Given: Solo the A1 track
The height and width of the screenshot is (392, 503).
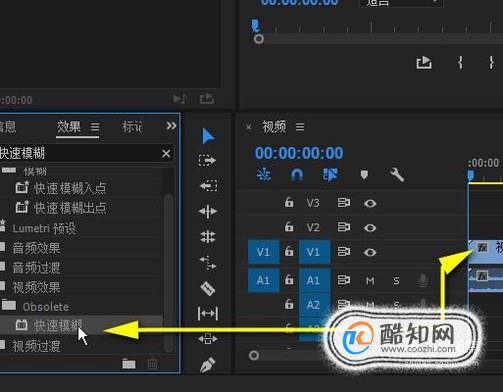Looking at the screenshot, I should [396, 281].
